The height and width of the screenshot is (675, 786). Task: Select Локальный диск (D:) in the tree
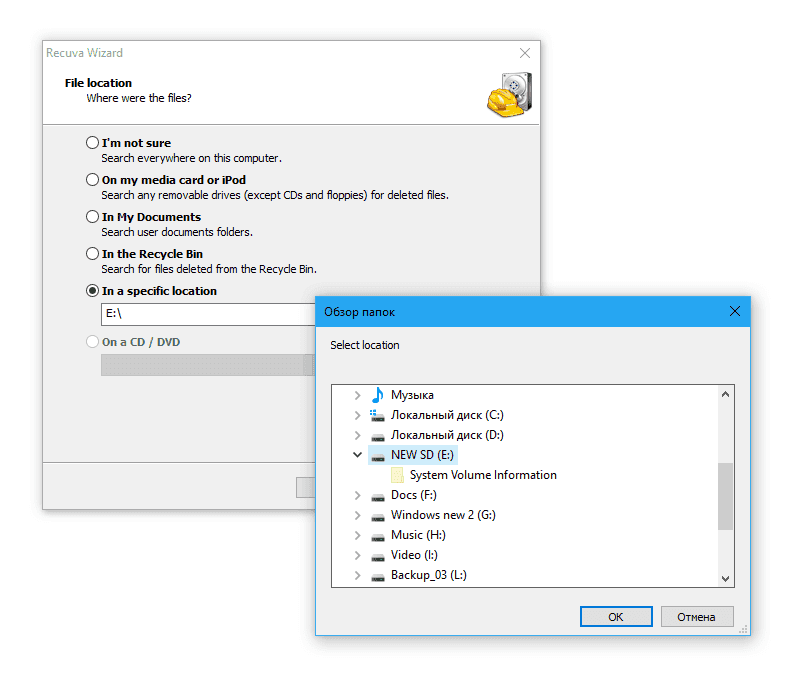(447, 435)
